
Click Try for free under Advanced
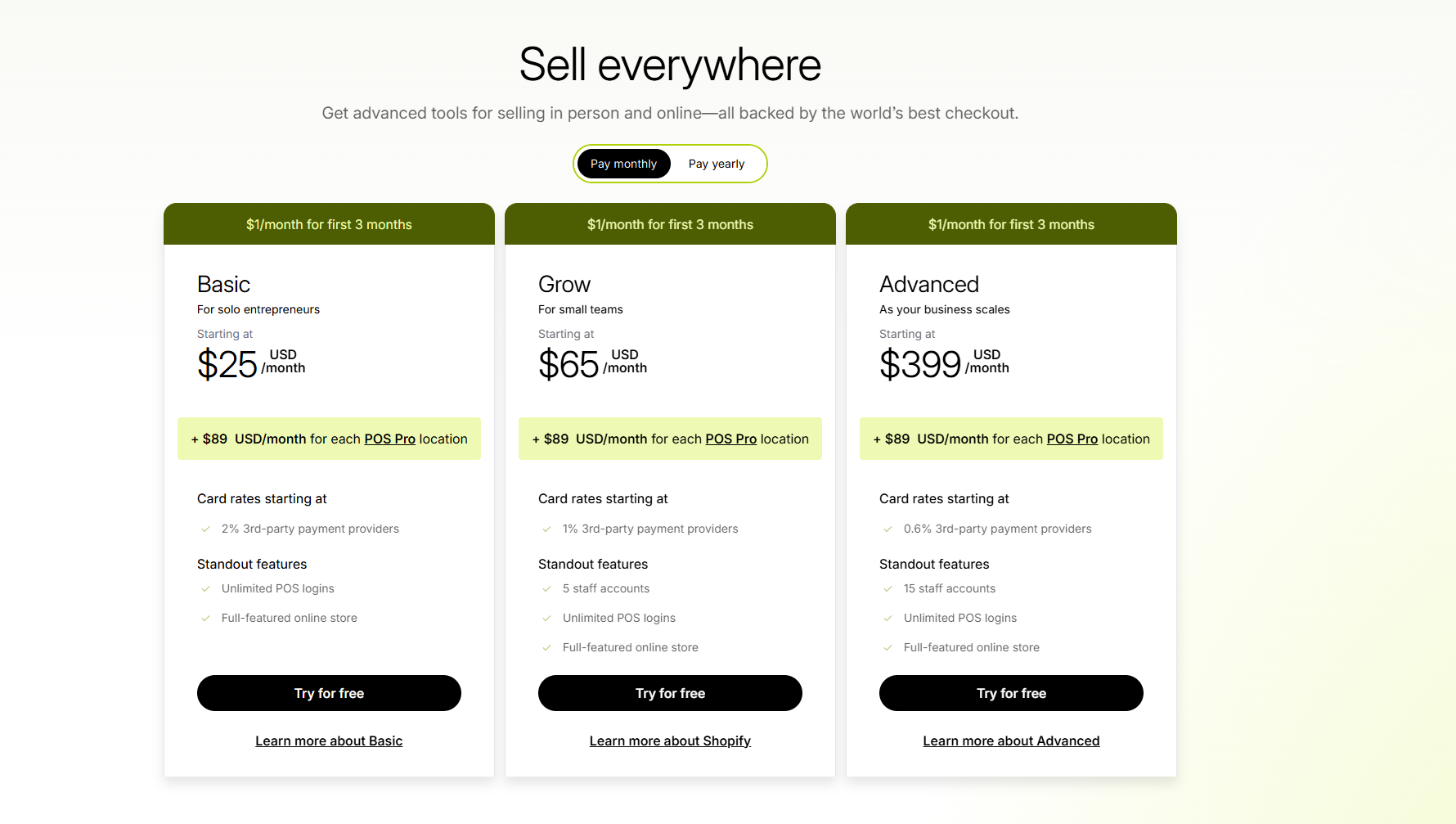coord(1011,693)
